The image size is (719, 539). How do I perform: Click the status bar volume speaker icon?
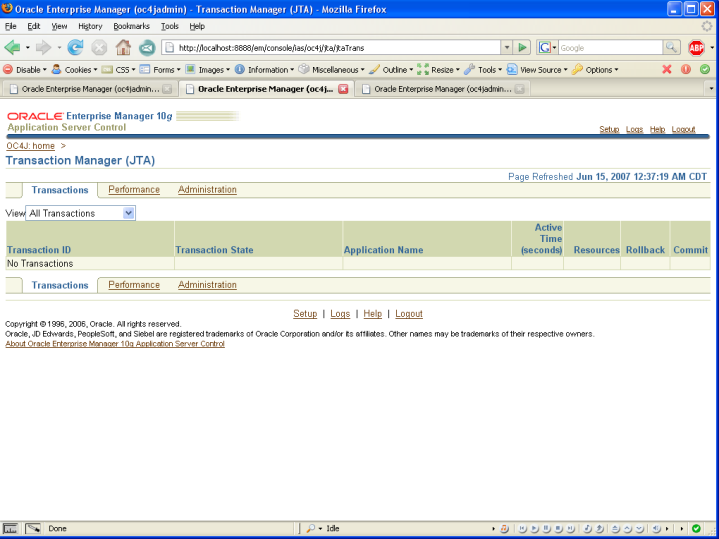click(x=656, y=528)
